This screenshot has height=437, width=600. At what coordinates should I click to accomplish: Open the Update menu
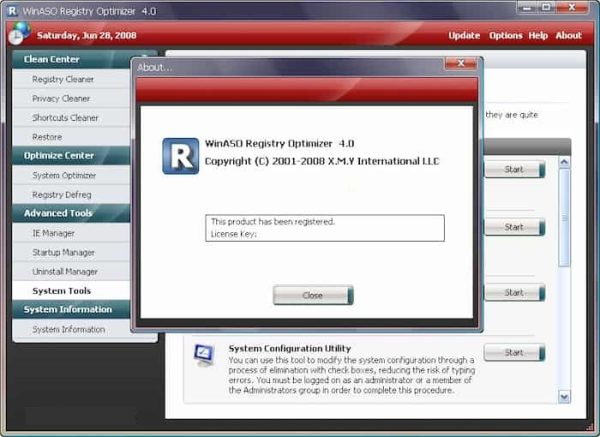click(464, 36)
